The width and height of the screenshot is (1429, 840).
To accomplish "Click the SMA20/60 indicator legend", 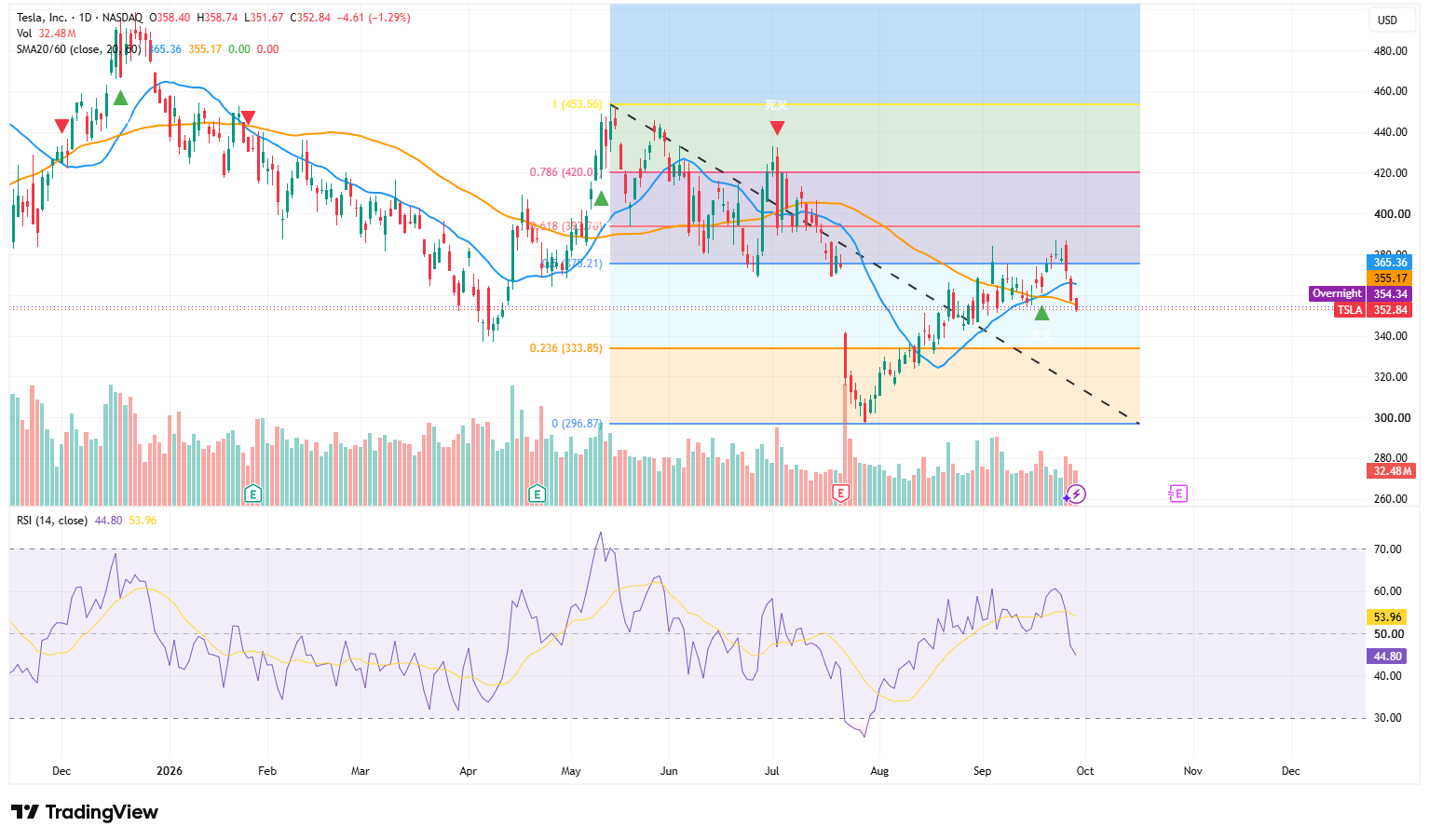I will (78, 49).
